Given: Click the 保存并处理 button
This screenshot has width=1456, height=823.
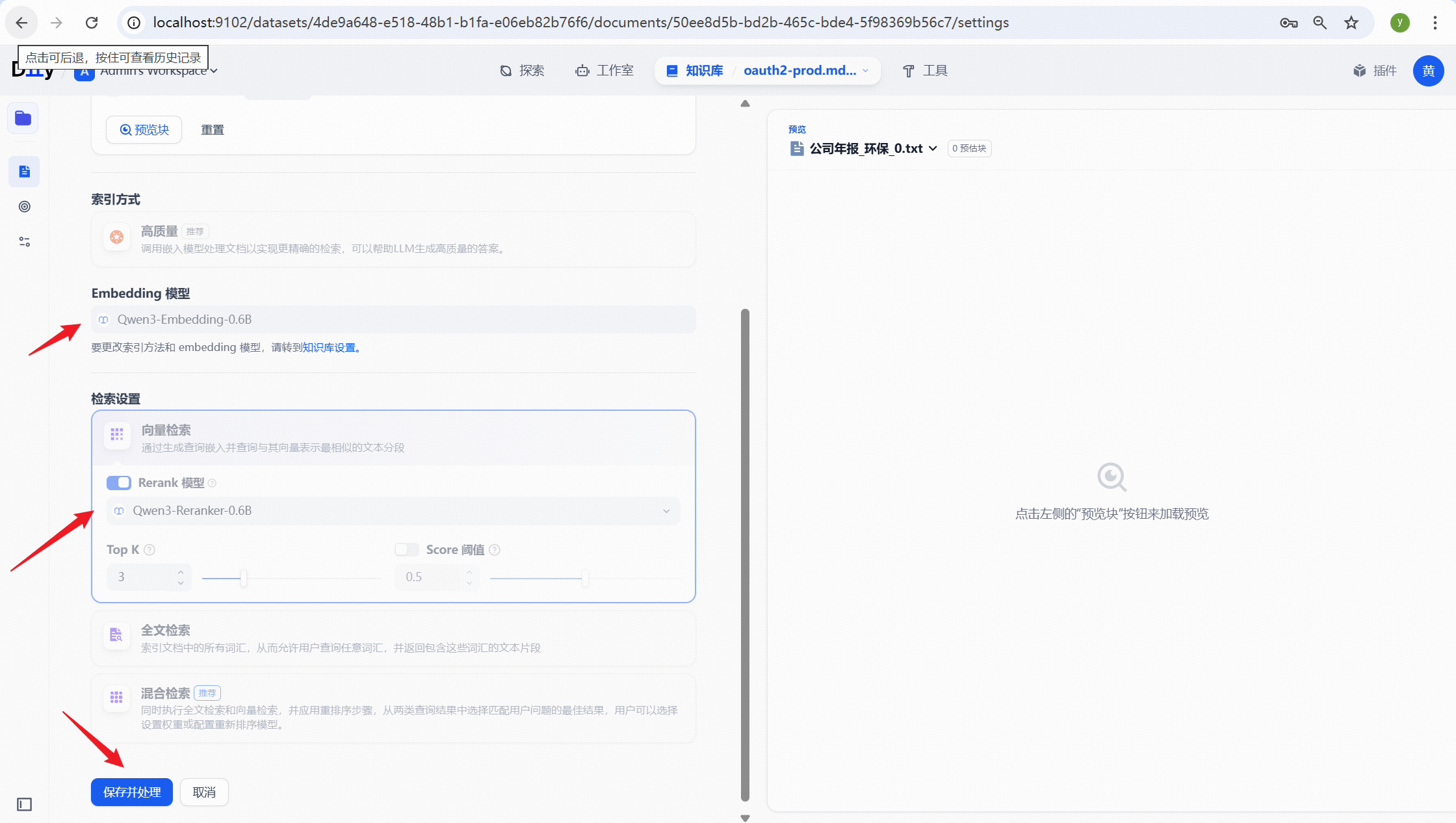Looking at the screenshot, I should [132, 792].
